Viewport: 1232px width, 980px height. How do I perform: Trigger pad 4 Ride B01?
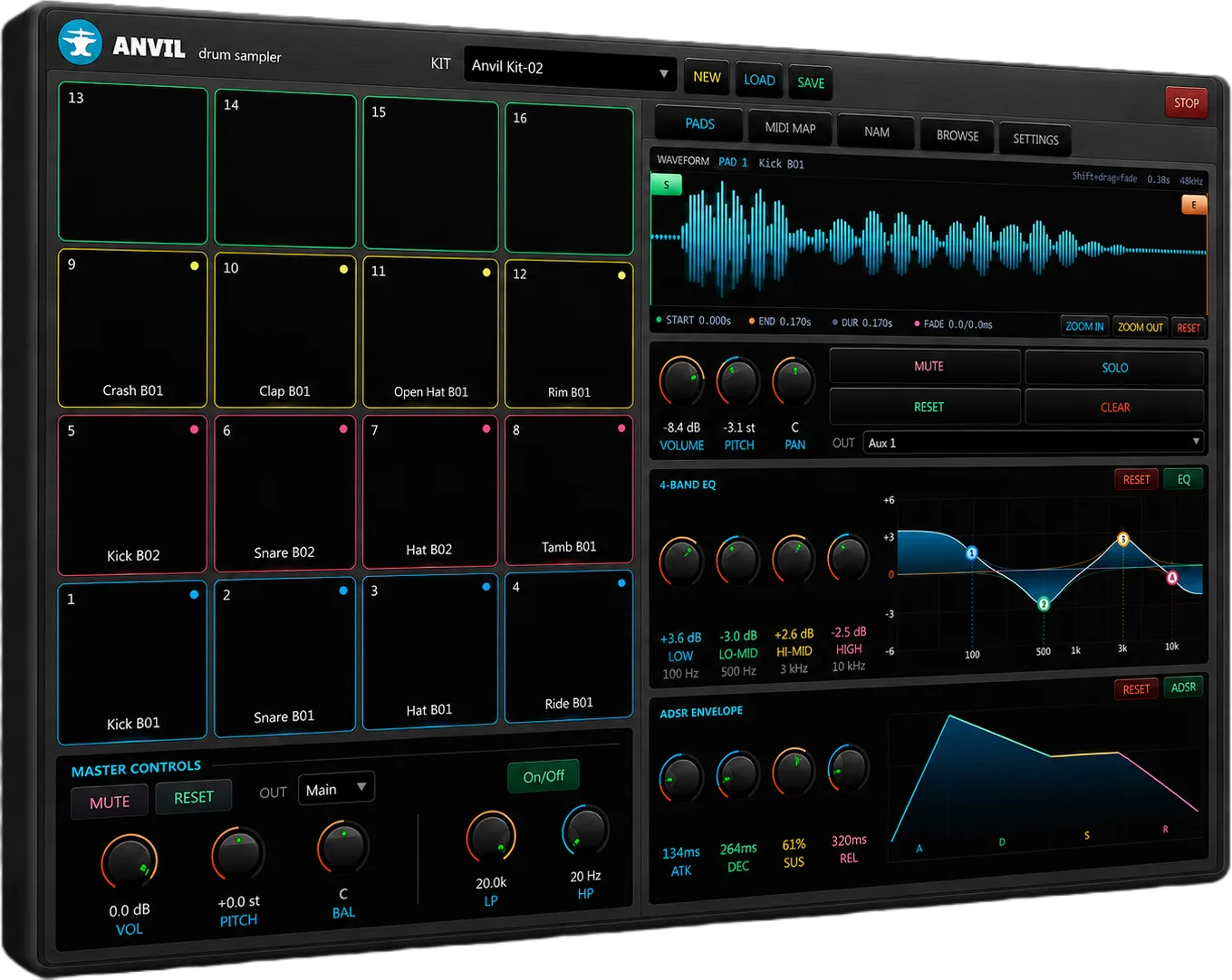click(x=568, y=647)
